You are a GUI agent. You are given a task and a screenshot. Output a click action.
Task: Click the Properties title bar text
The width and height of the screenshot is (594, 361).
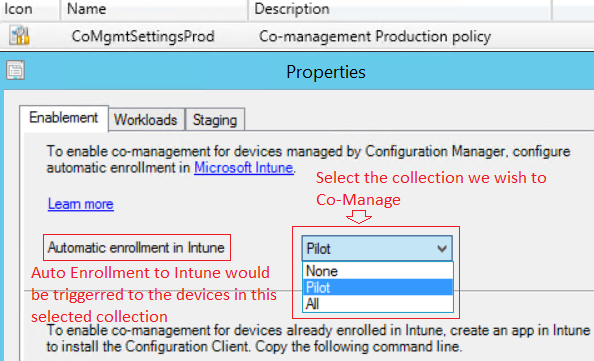pyautogui.click(x=326, y=72)
